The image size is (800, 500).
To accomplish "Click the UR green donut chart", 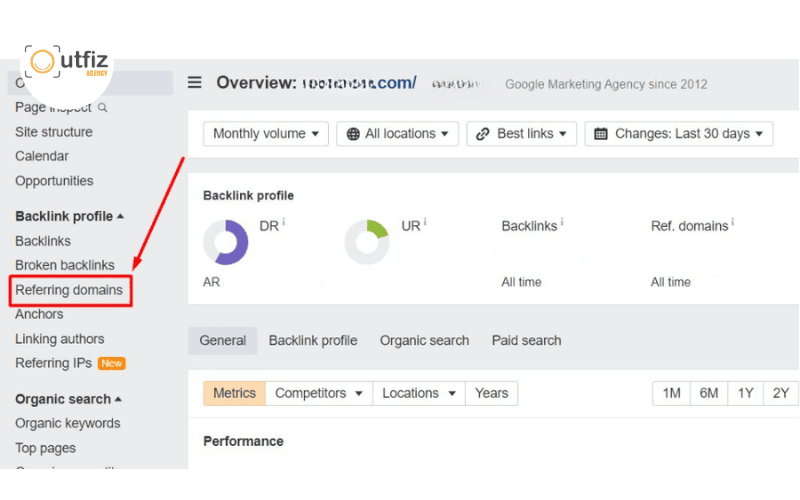I will point(367,242).
